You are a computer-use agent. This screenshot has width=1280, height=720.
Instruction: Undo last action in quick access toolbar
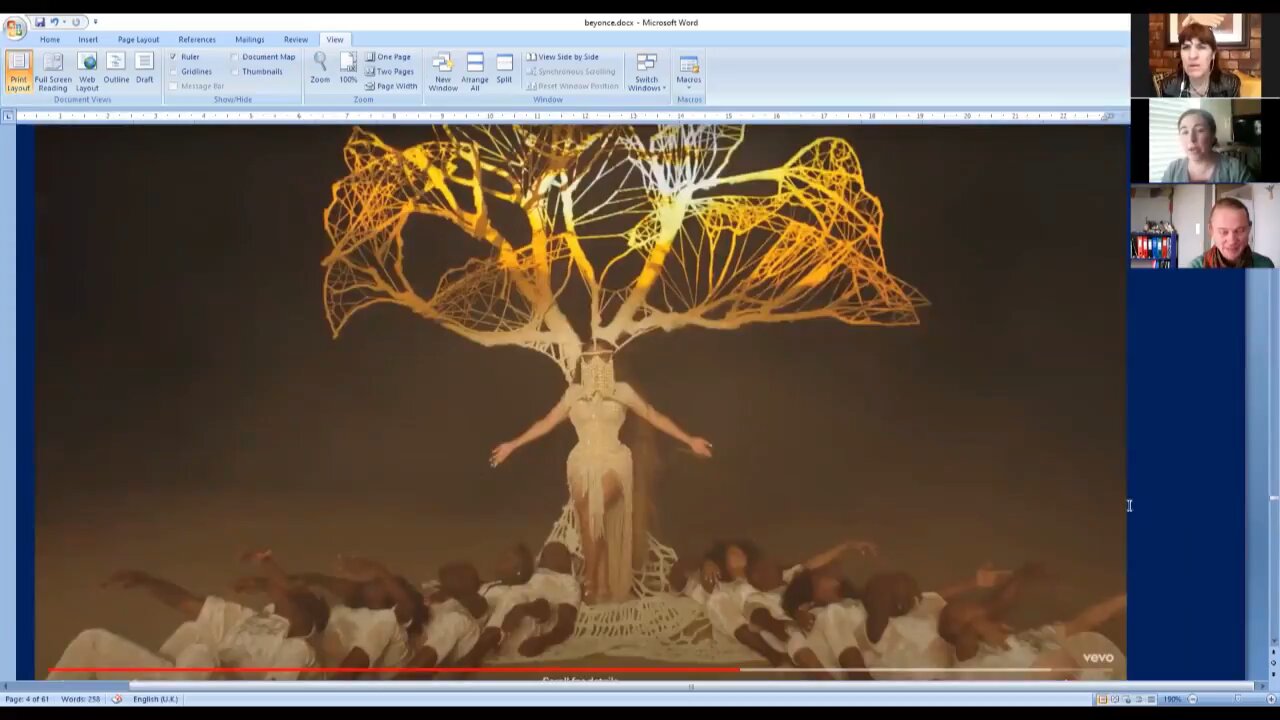point(54,22)
